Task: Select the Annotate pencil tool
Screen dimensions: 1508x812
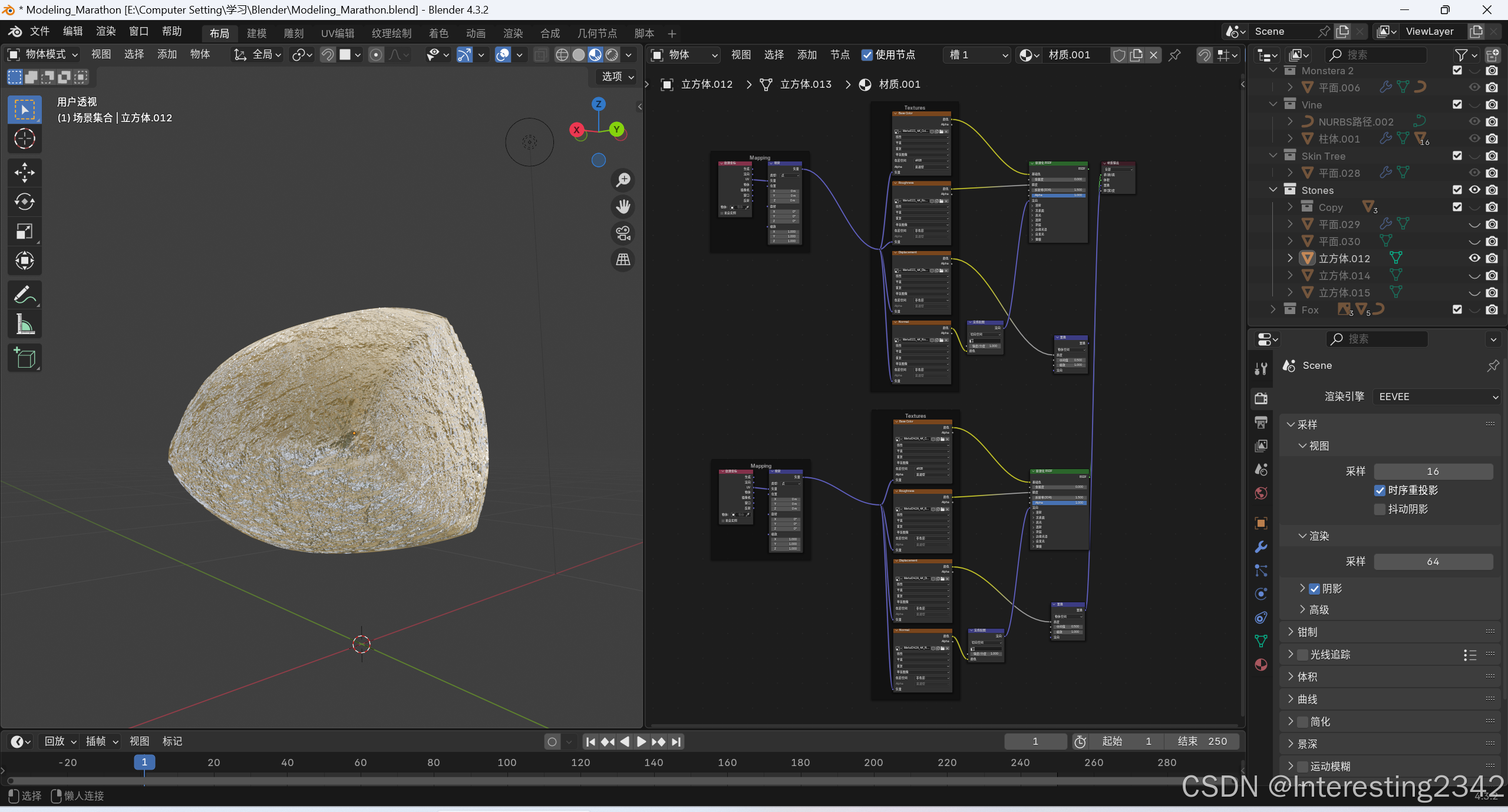Action: click(24, 295)
